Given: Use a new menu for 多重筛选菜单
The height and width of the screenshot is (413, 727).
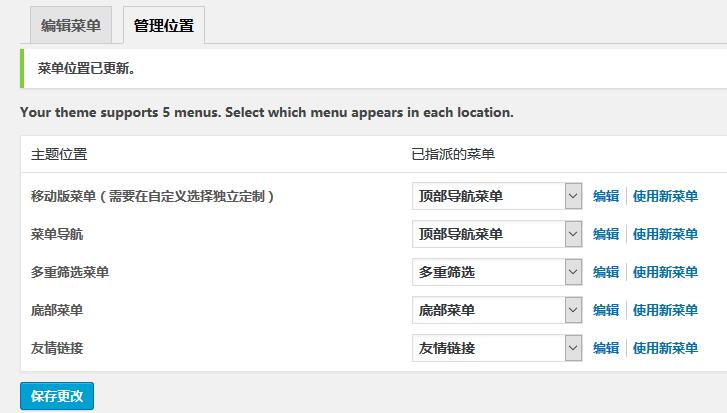Looking at the screenshot, I should pos(665,272).
